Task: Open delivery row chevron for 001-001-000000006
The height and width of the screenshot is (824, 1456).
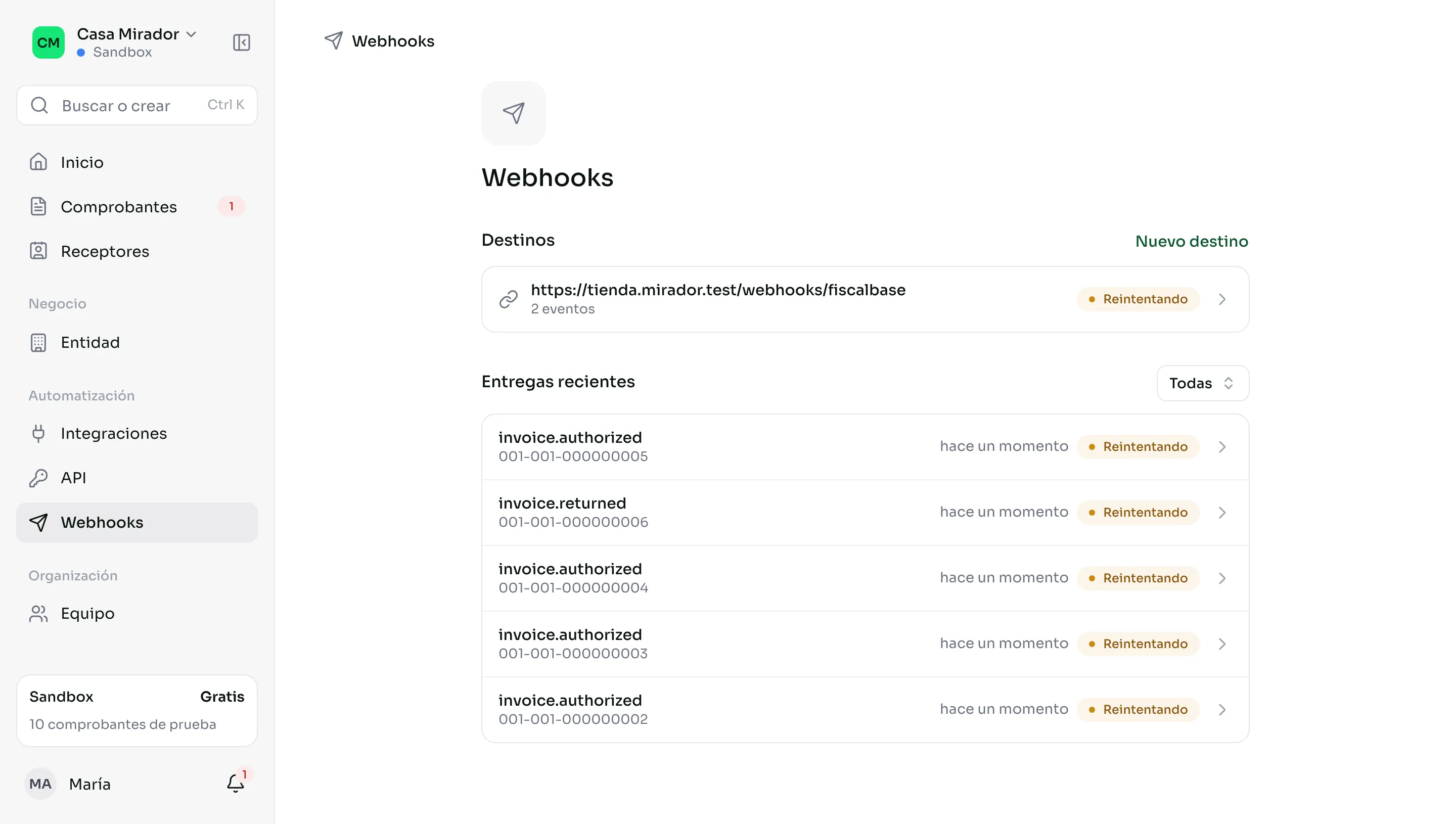Action: coord(1222,513)
